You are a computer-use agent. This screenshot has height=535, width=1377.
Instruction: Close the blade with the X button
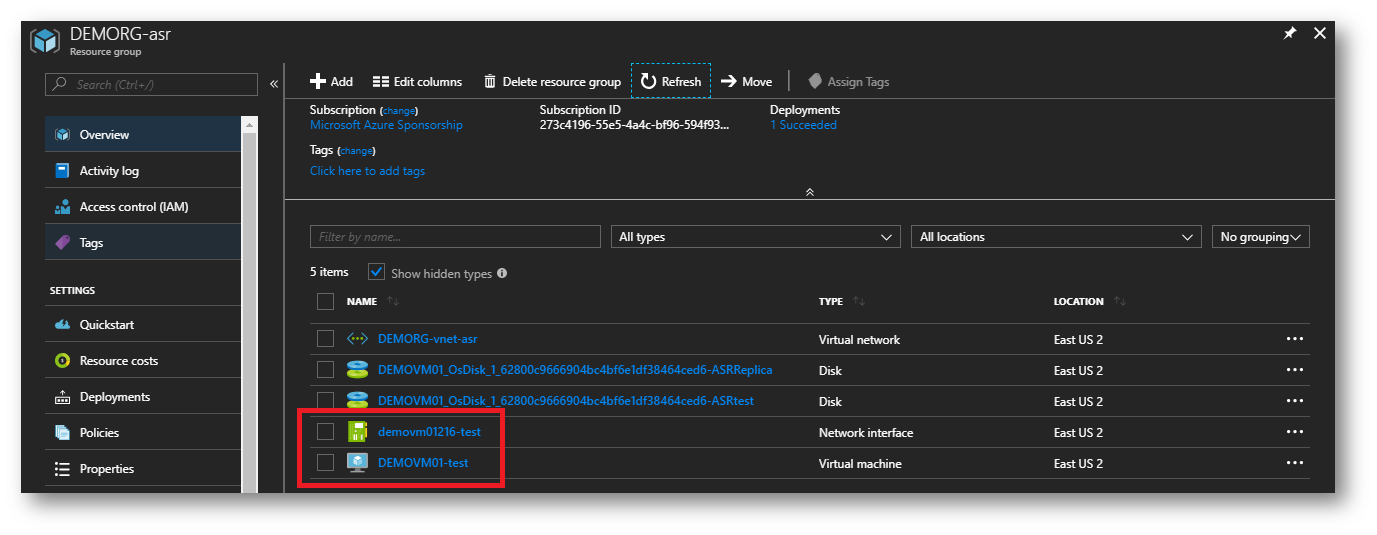tap(1320, 34)
